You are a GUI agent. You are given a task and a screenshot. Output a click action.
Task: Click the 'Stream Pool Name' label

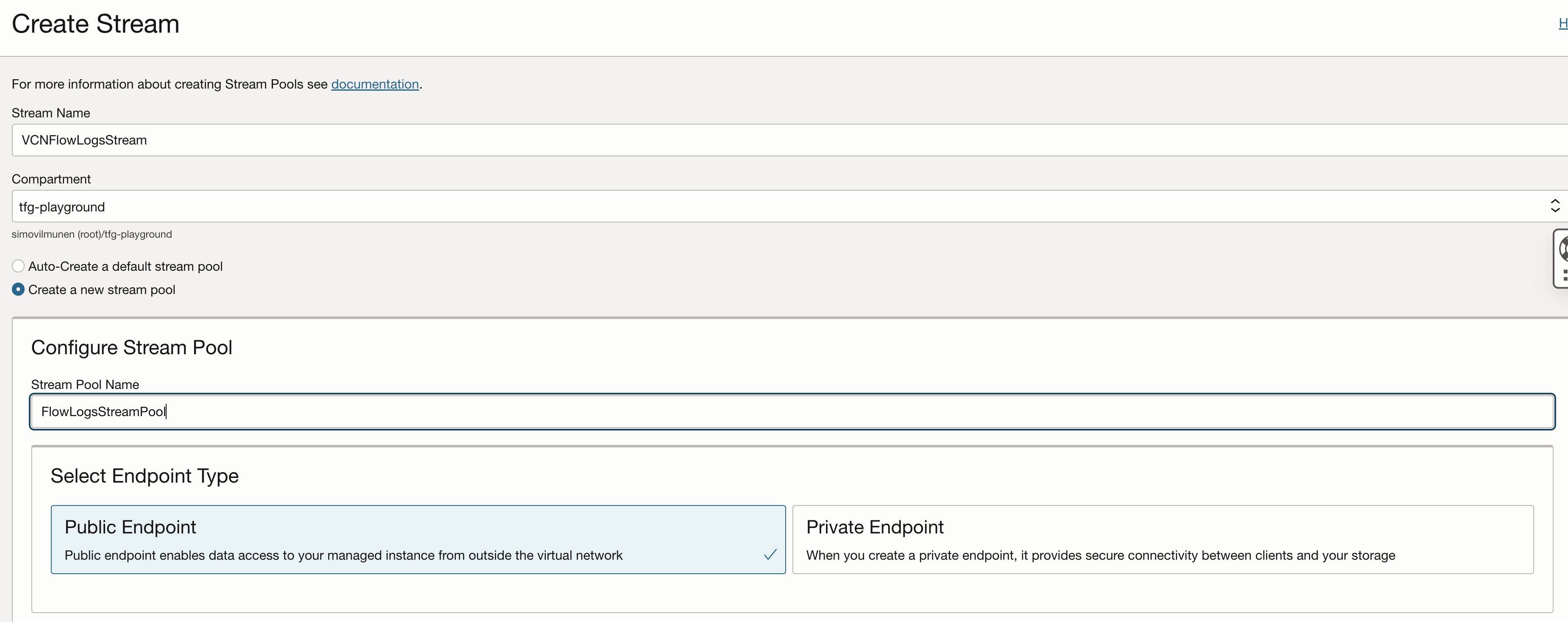[x=85, y=385]
